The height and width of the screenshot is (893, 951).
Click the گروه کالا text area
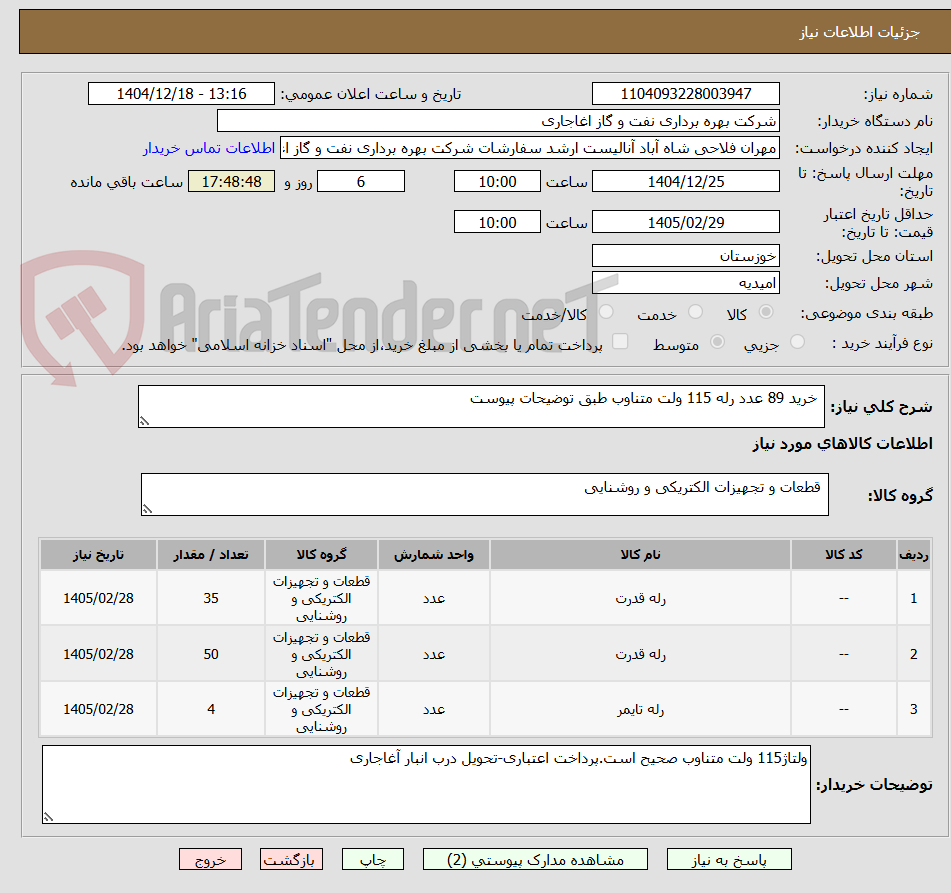tap(485, 494)
